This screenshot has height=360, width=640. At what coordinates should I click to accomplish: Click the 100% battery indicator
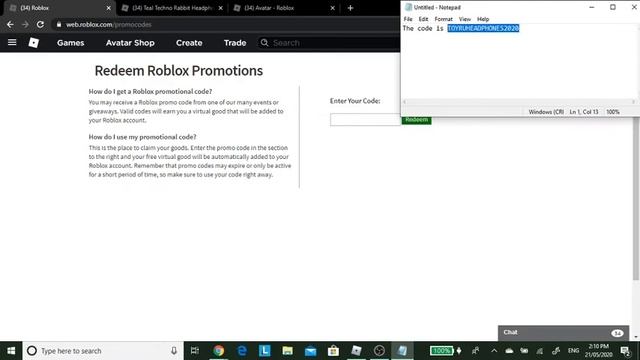click(442, 351)
